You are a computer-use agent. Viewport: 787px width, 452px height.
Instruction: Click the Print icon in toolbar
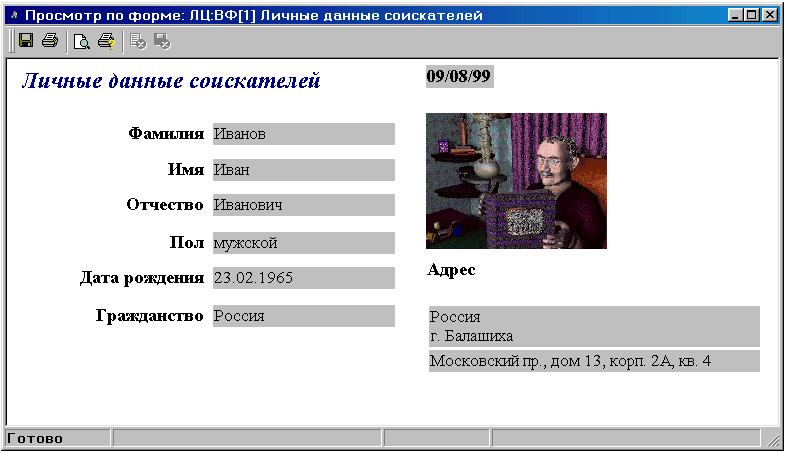(x=50, y=41)
